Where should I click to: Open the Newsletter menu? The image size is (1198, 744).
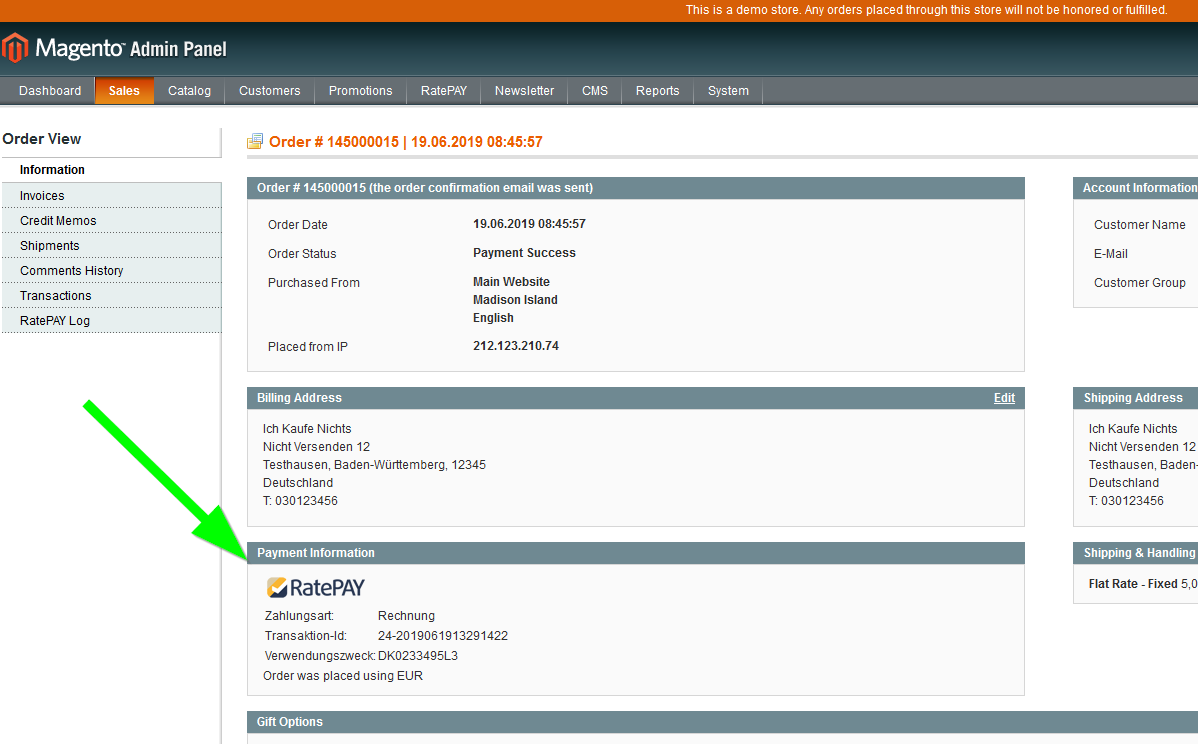point(524,91)
